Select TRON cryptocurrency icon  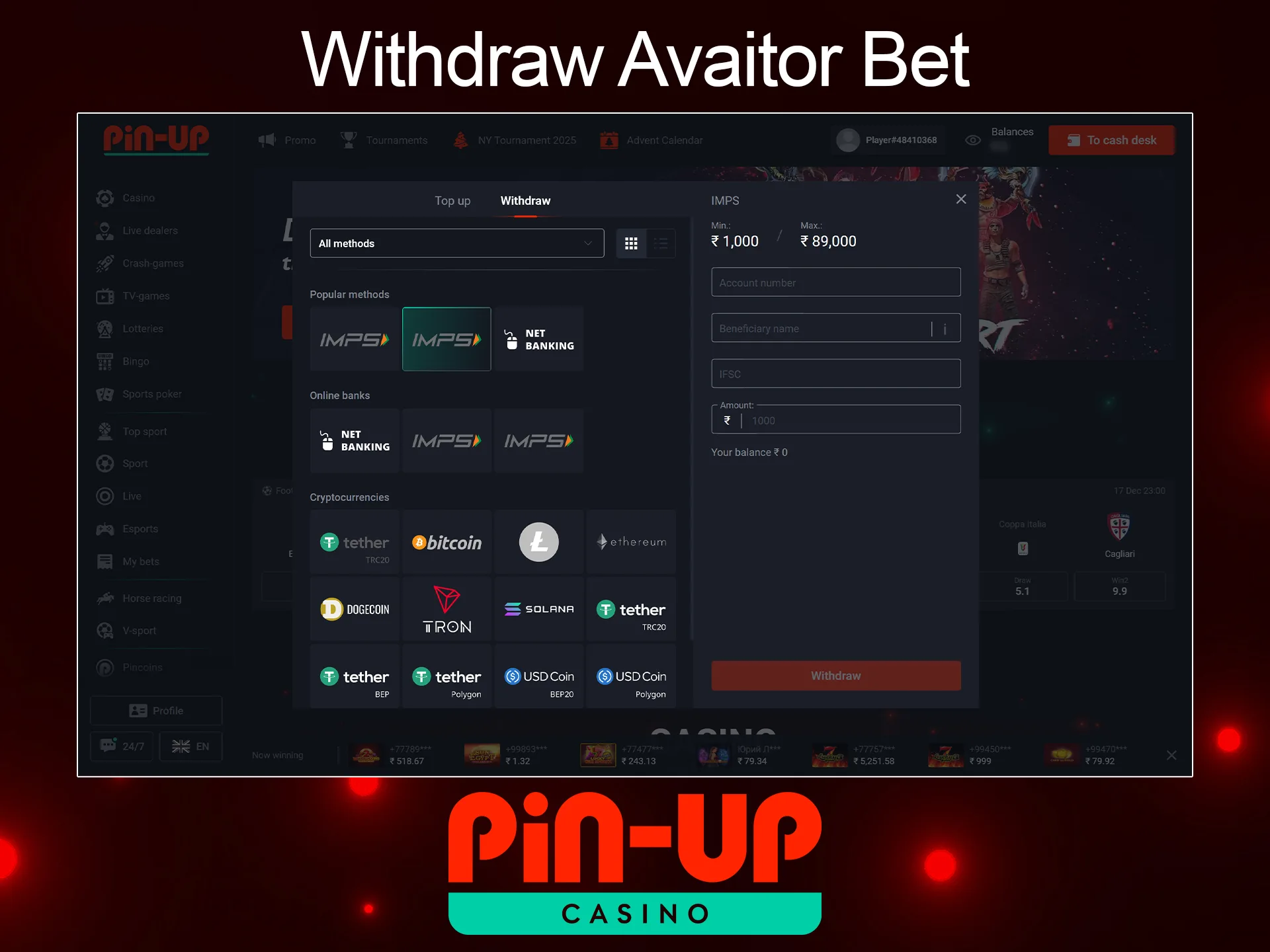tap(446, 609)
